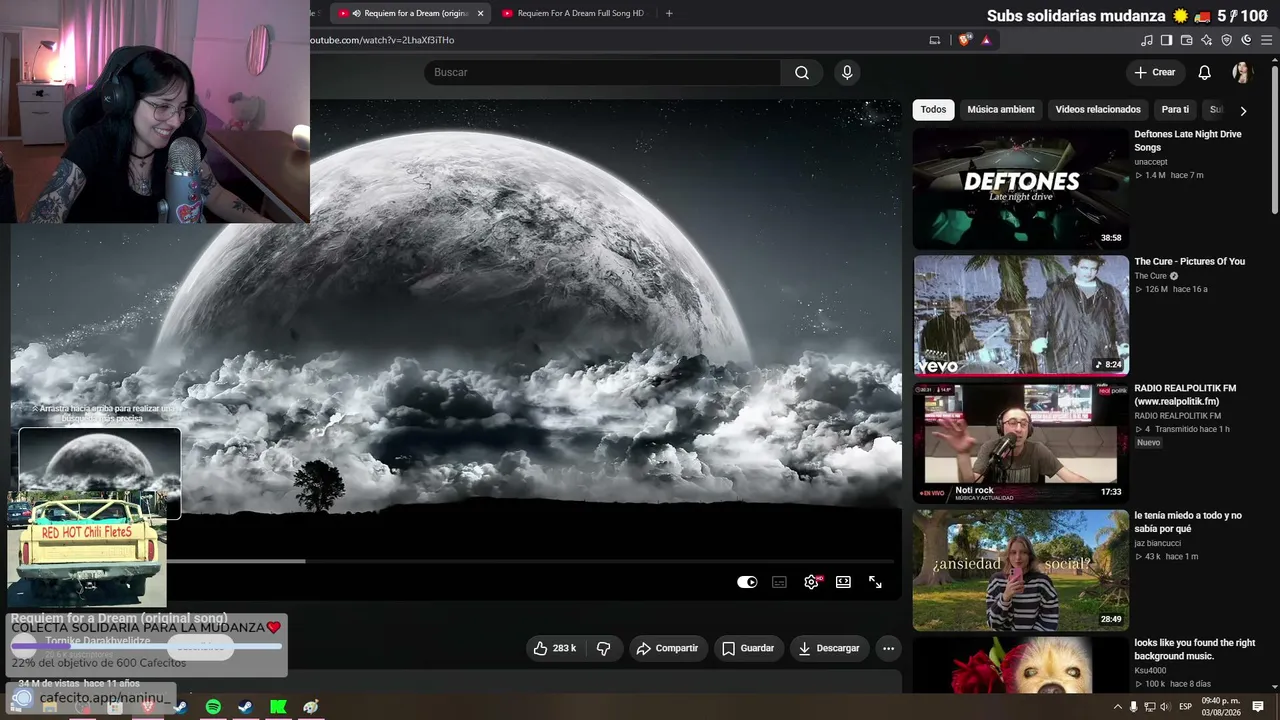Image resolution: width=1280 pixels, height=720 pixels.
Task: Open the Brave Wallet icon
Action: [x=1187, y=40]
